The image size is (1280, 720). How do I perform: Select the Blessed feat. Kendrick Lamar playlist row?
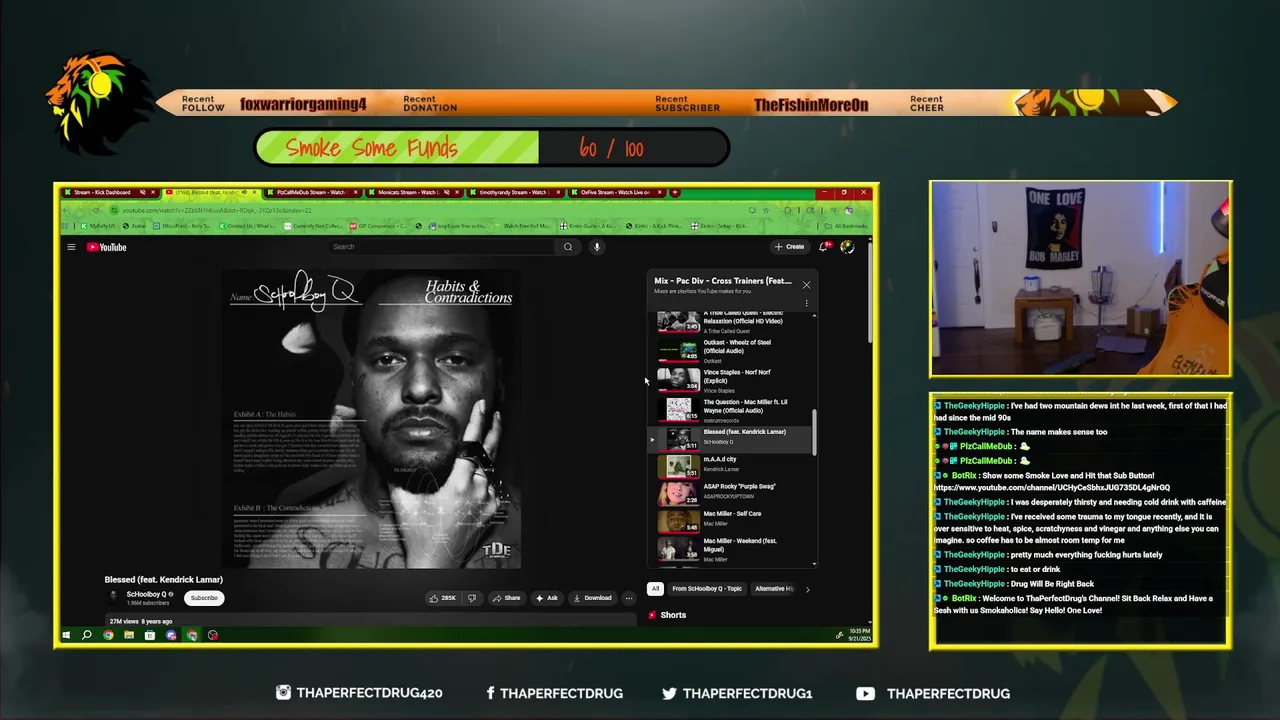(730, 438)
